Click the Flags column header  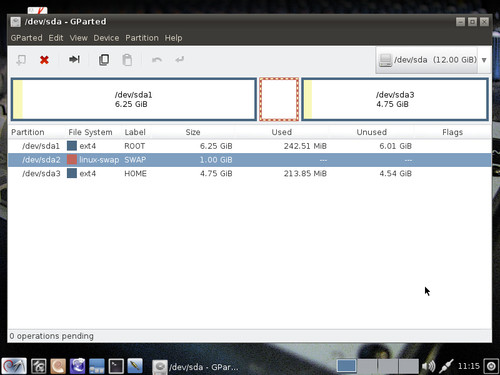(x=452, y=132)
